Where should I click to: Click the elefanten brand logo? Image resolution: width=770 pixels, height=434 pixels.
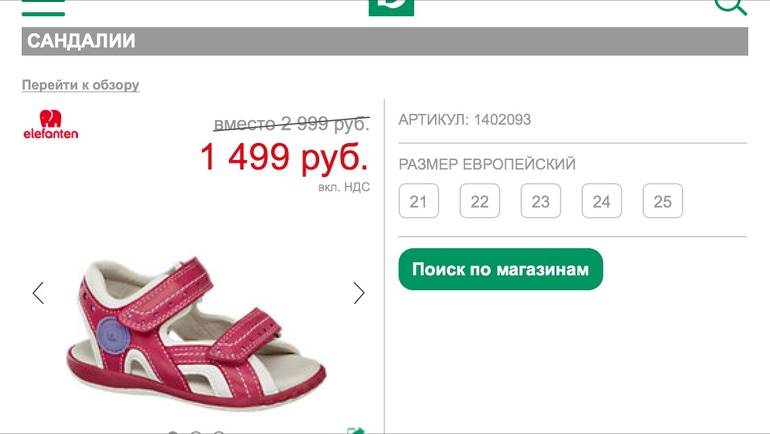(51, 124)
